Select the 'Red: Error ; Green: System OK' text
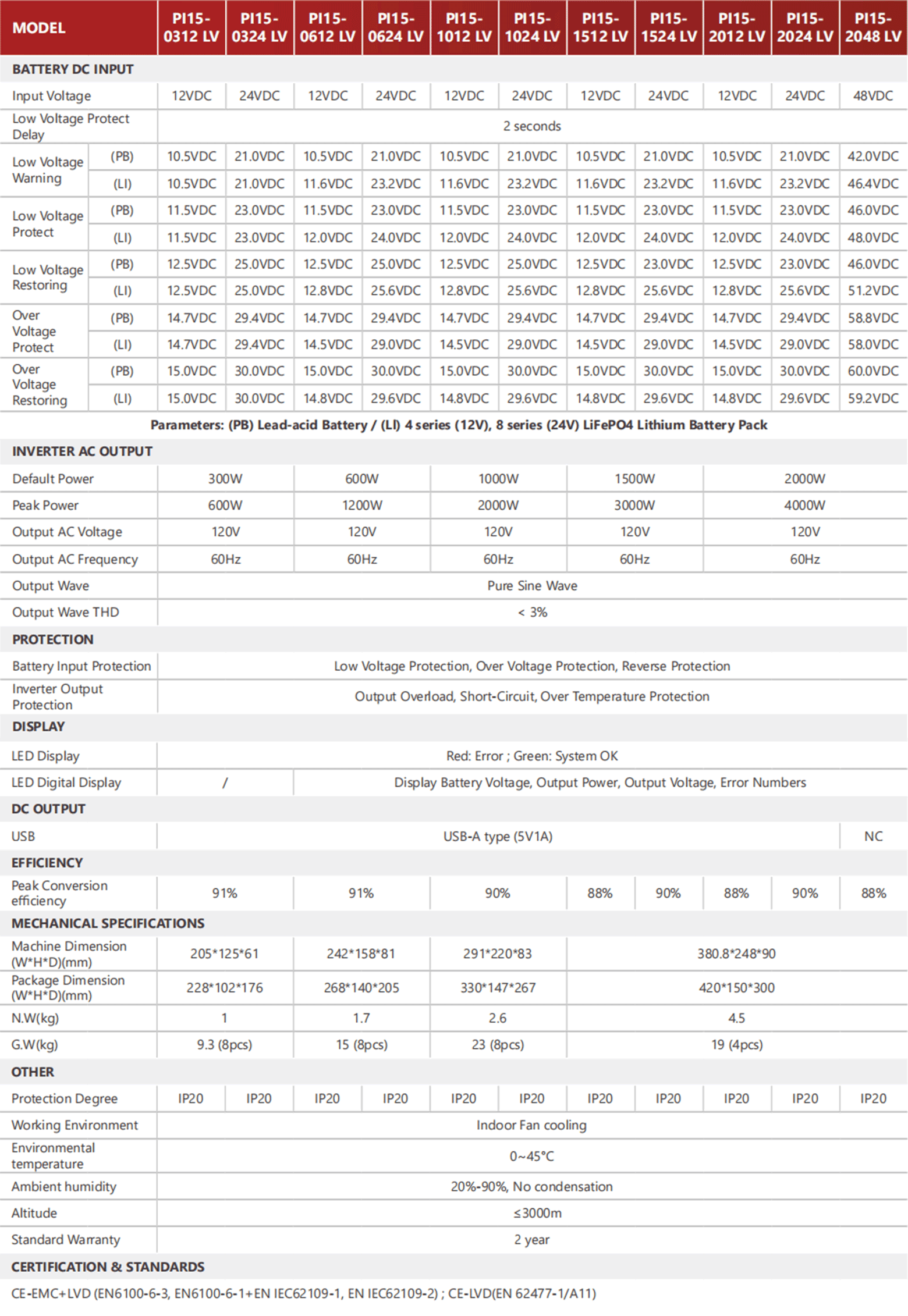 (x=532, y=756)
